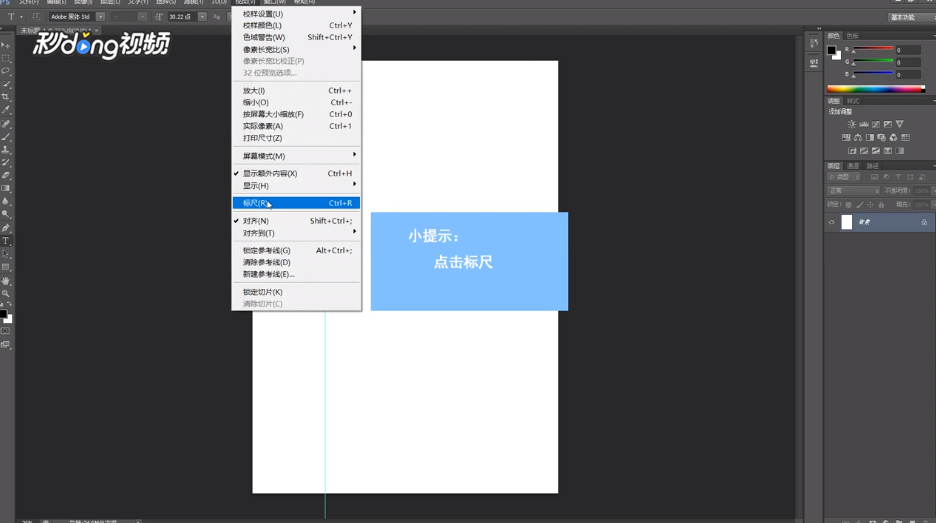Toggle lock all in Layers panel
Image resolution: width=936 pixels, height=523 pixels.
[881, 205]
